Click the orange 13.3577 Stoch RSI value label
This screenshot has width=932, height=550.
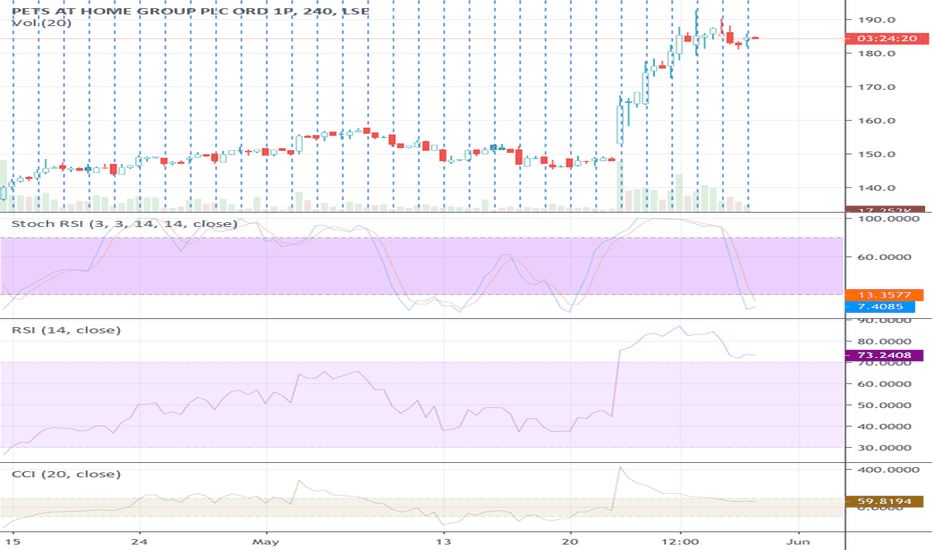tap(884, 295)
